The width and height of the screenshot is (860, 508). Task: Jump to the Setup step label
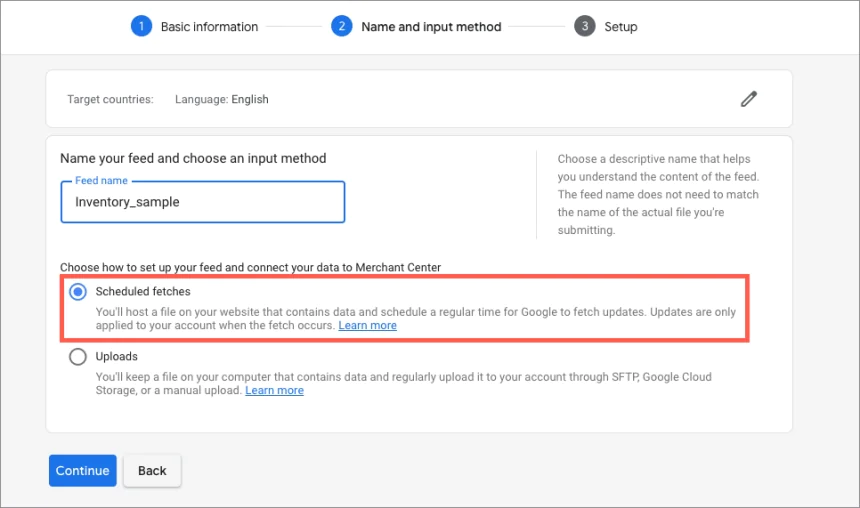(620, 27)
